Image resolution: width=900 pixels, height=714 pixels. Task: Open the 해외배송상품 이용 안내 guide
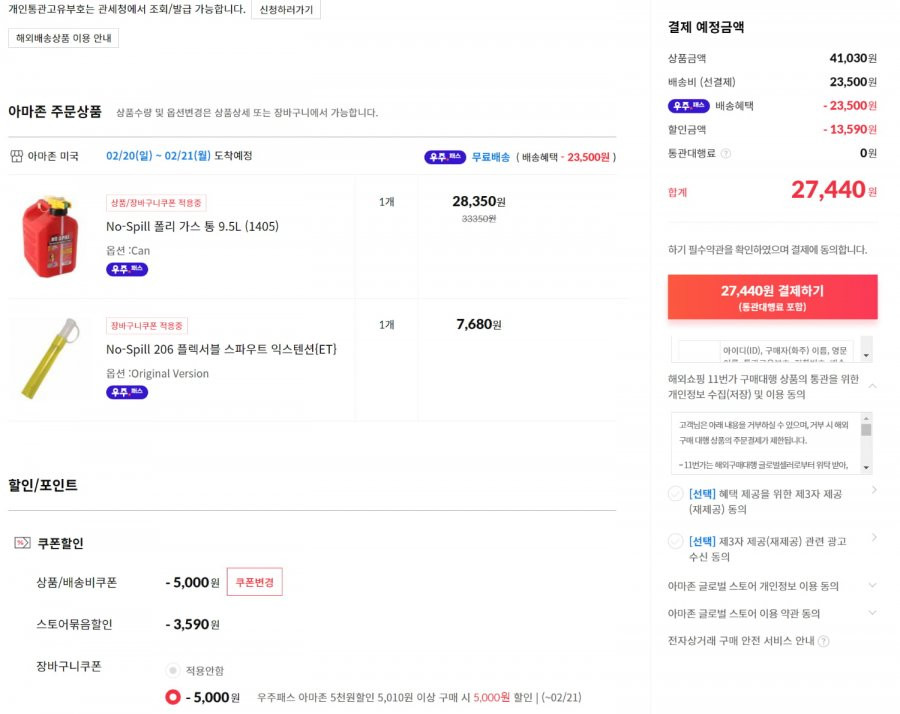pos(63,38)
